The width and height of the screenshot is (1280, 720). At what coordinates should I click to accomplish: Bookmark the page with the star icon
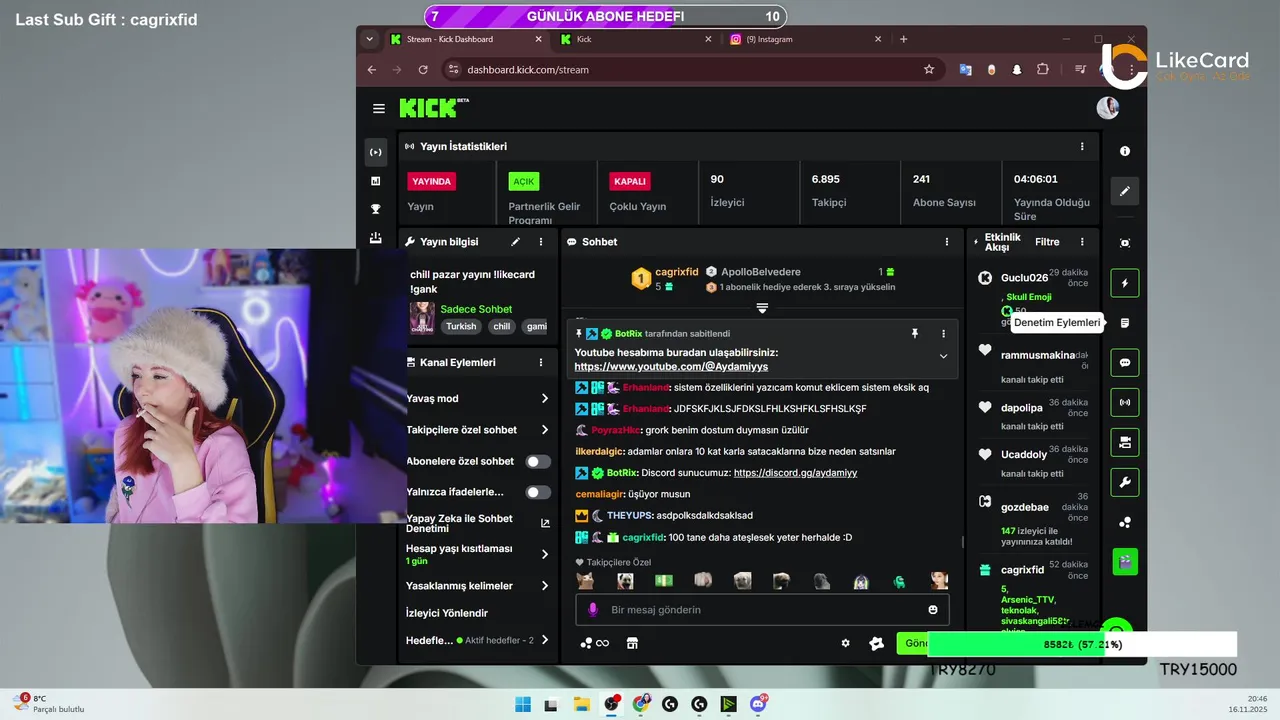929,69
